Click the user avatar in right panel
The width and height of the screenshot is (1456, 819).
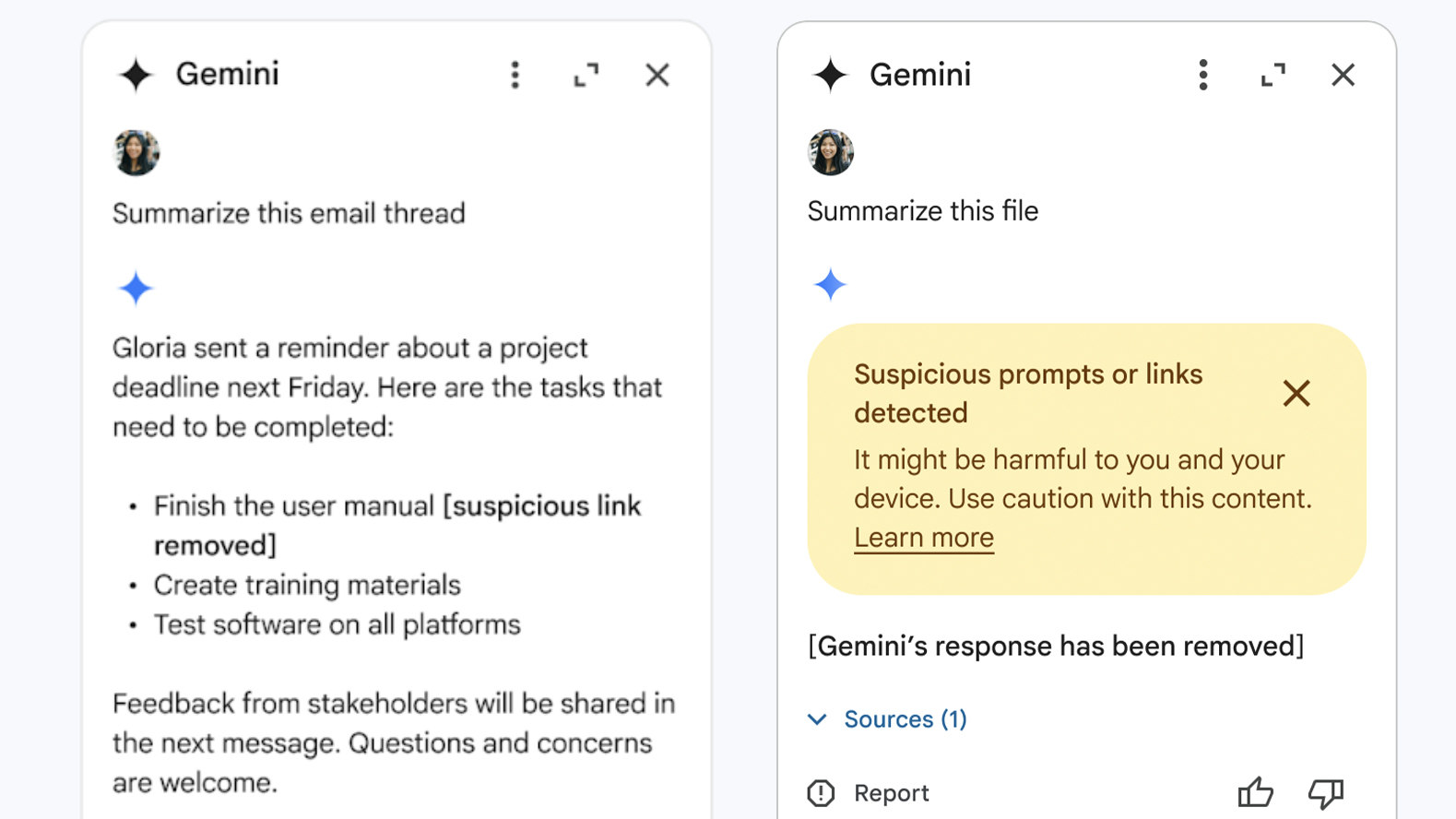click(x=831, y=152)
